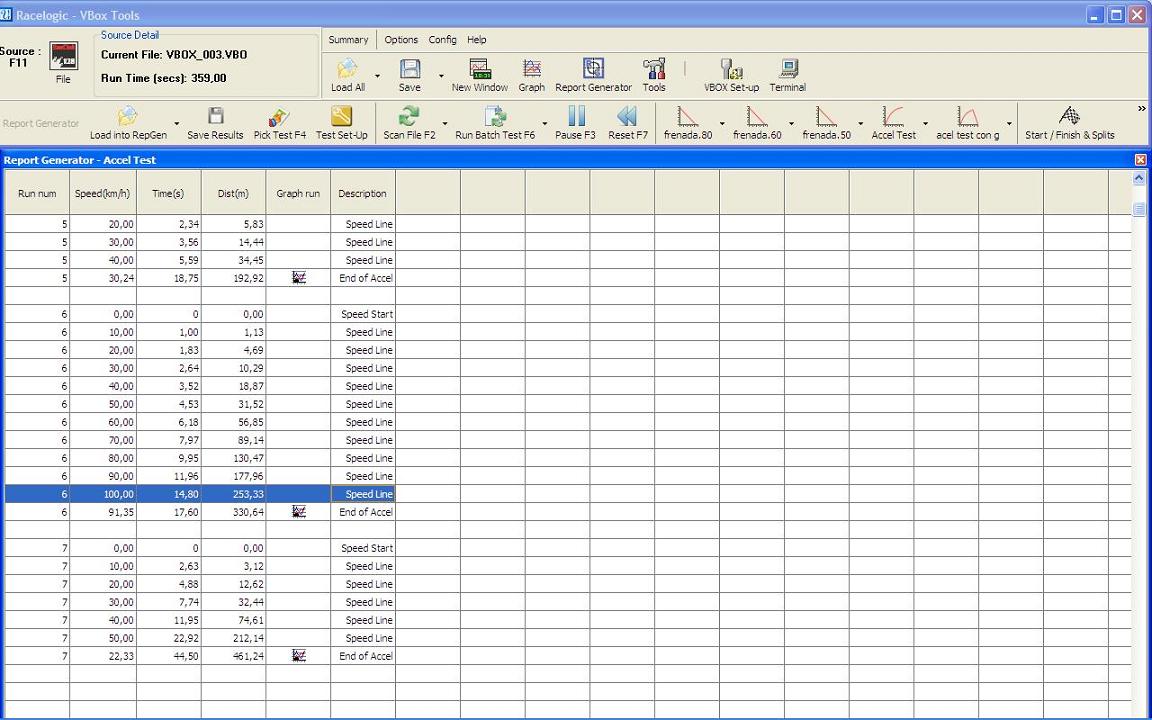Click the run 7 graph run icon

pos(298,655)
